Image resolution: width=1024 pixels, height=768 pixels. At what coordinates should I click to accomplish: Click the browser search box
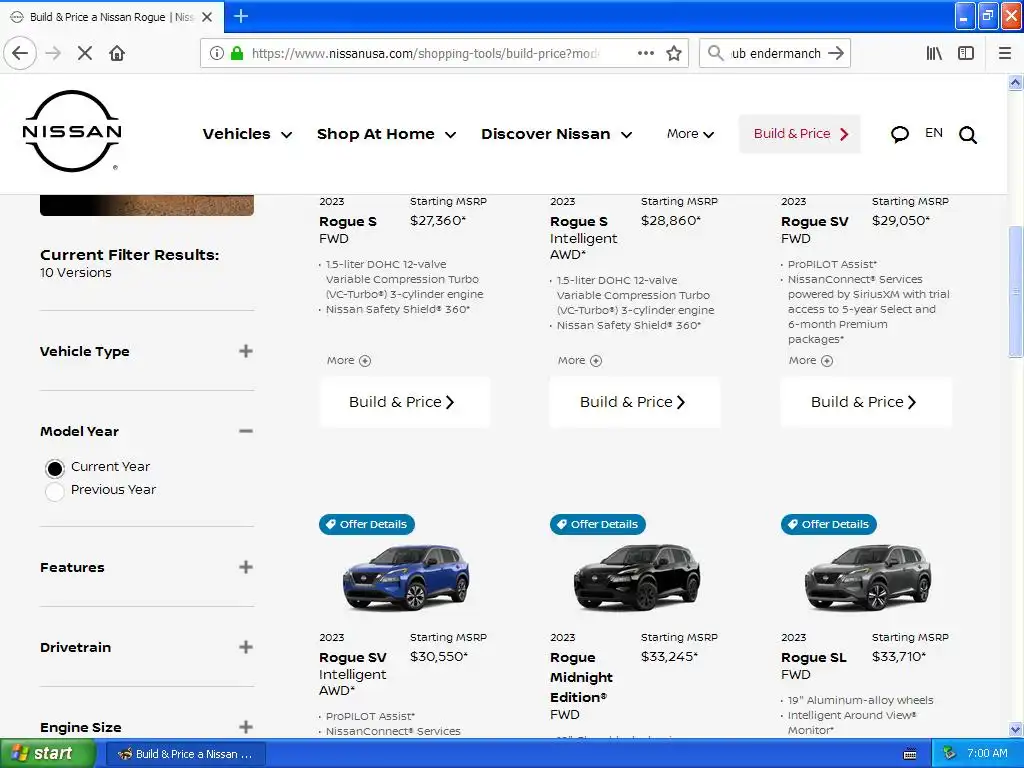(775, 53)
